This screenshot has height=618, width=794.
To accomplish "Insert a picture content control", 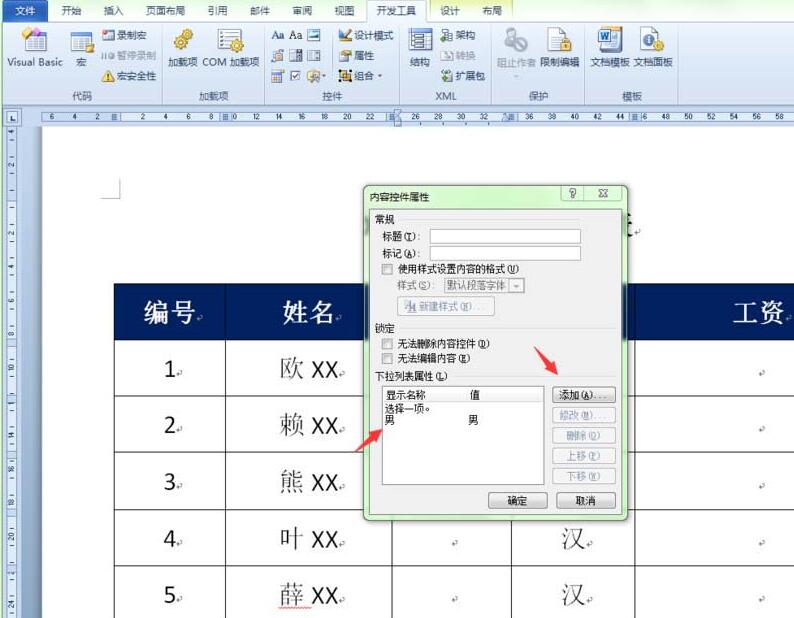I will (314, 35).
